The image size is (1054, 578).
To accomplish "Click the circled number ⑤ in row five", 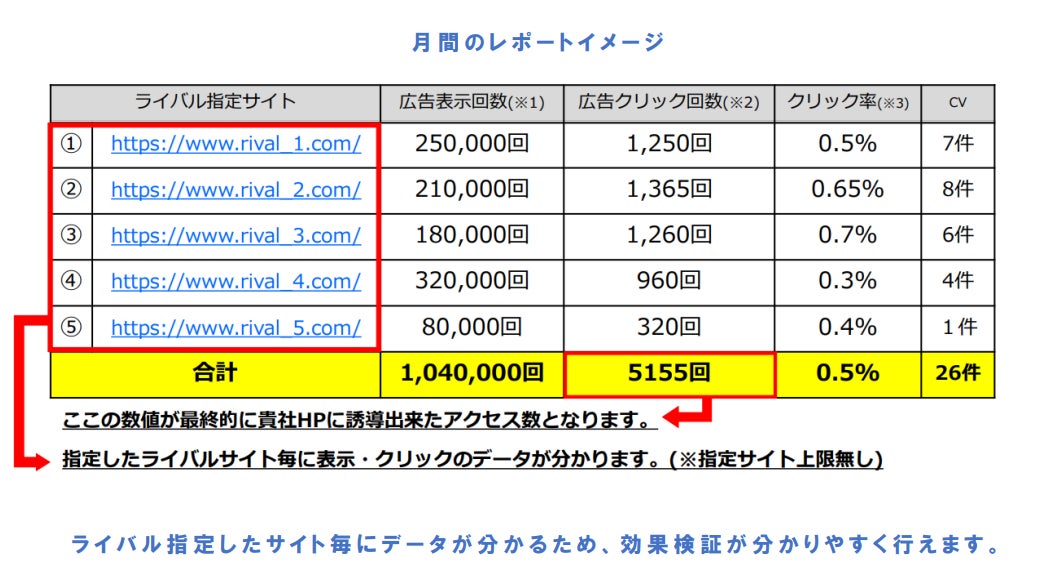I will pos(71,328).
